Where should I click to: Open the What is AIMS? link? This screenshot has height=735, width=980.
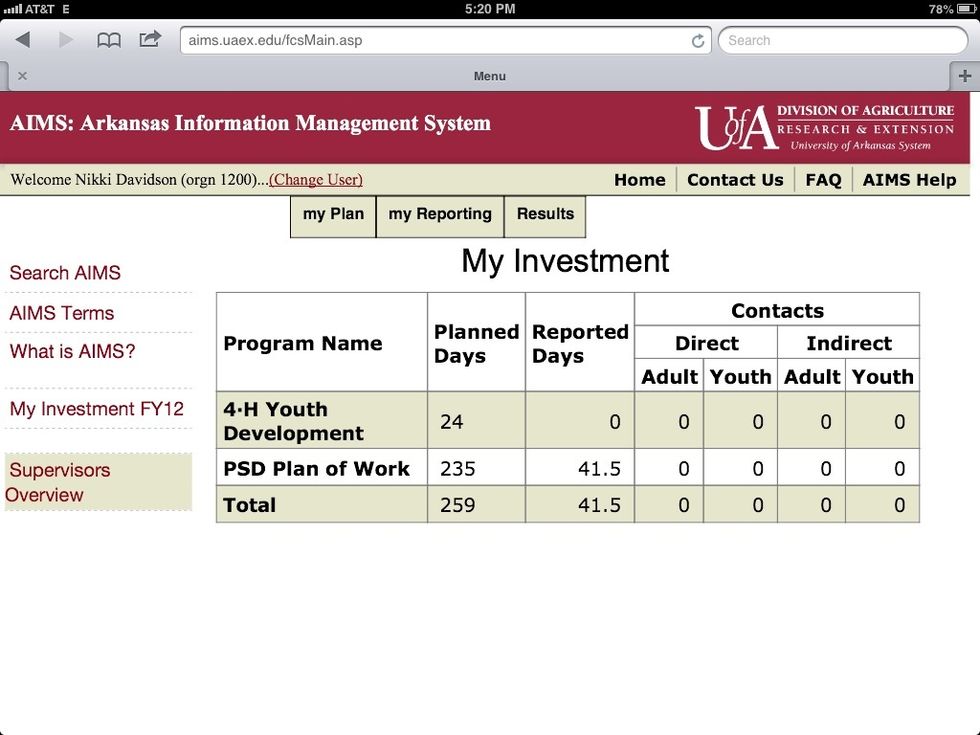[x=72, y=351]
